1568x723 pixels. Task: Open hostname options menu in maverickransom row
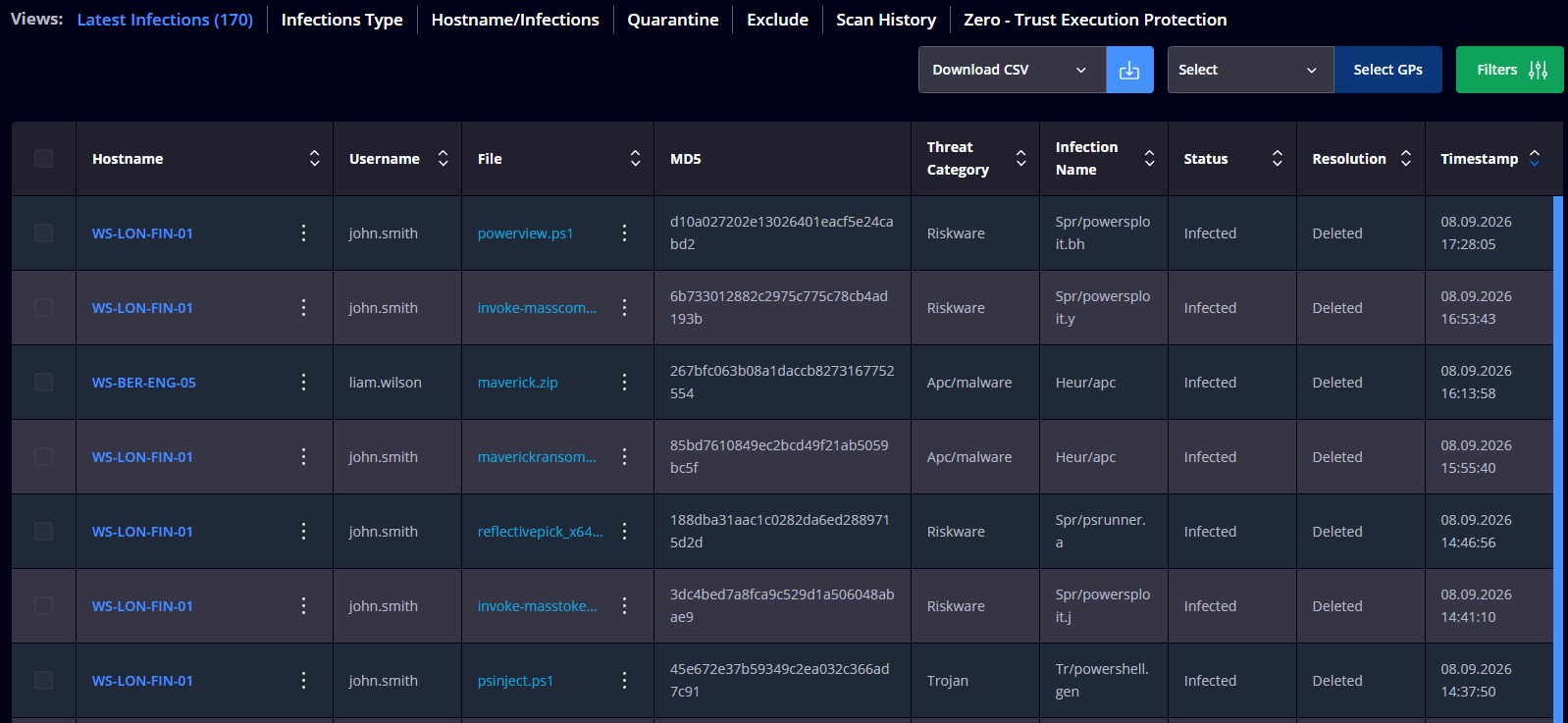(303, 456)
